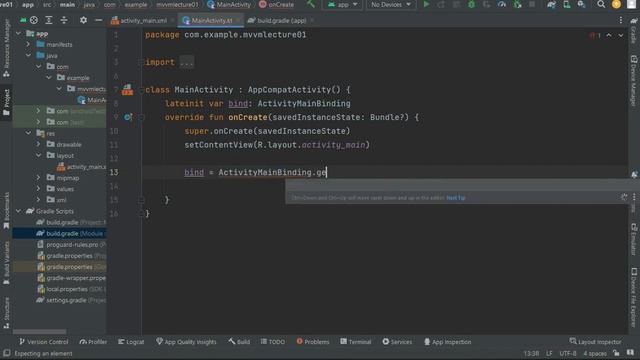Collapse the Gradle Scripts node
The height and width of the screenshot is (360, 640).
tap(18, 211)
